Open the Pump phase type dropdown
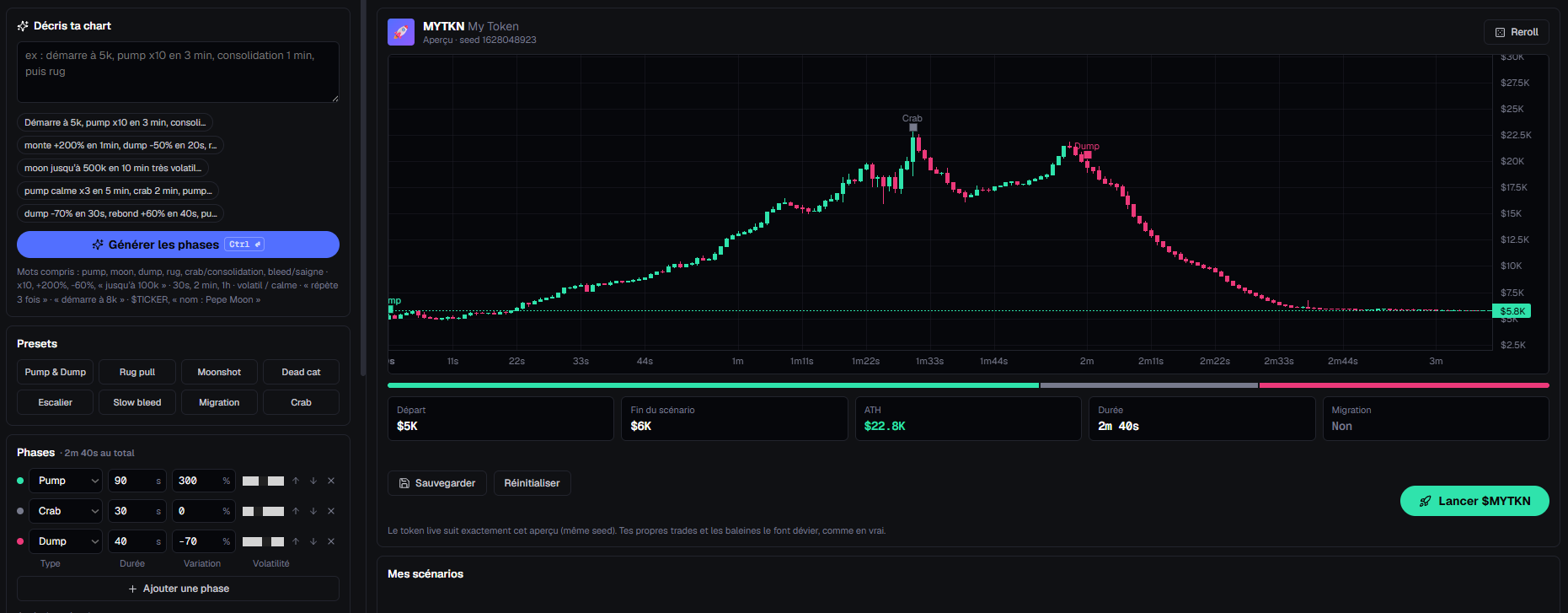This screenshot has width=1568, height=613. [66, 481]
